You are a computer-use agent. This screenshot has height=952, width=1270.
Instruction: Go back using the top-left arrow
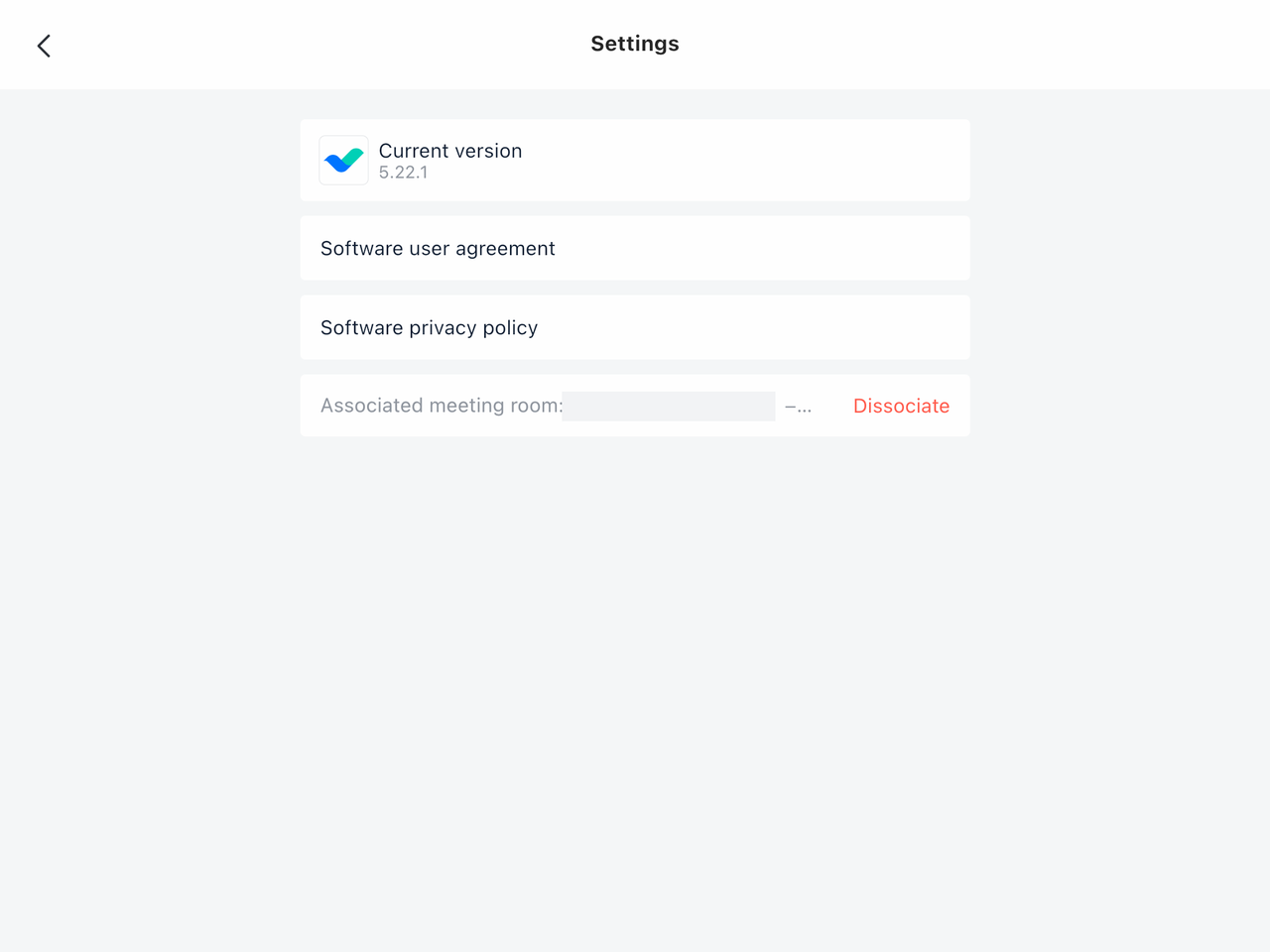(x=44, y=46)
